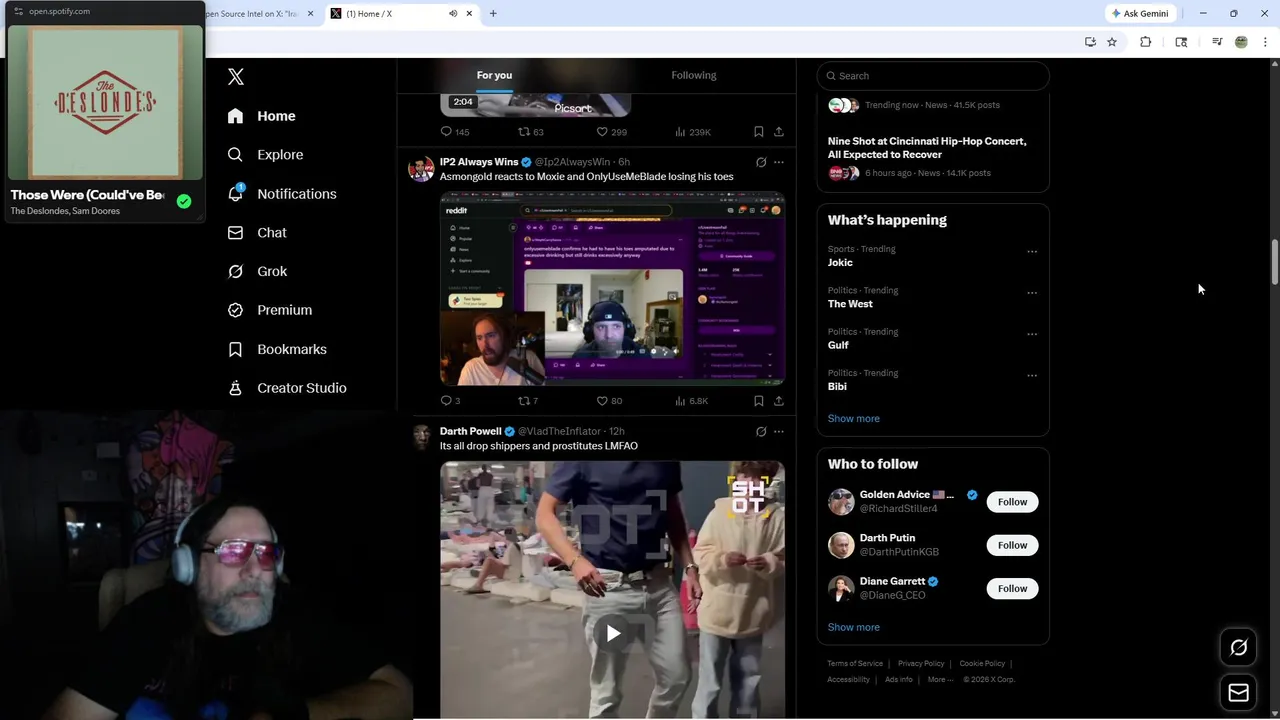Repost the Picsart video post (63)
The width and height of the screenshot is (1280, 720).
(x=530, y=132)
